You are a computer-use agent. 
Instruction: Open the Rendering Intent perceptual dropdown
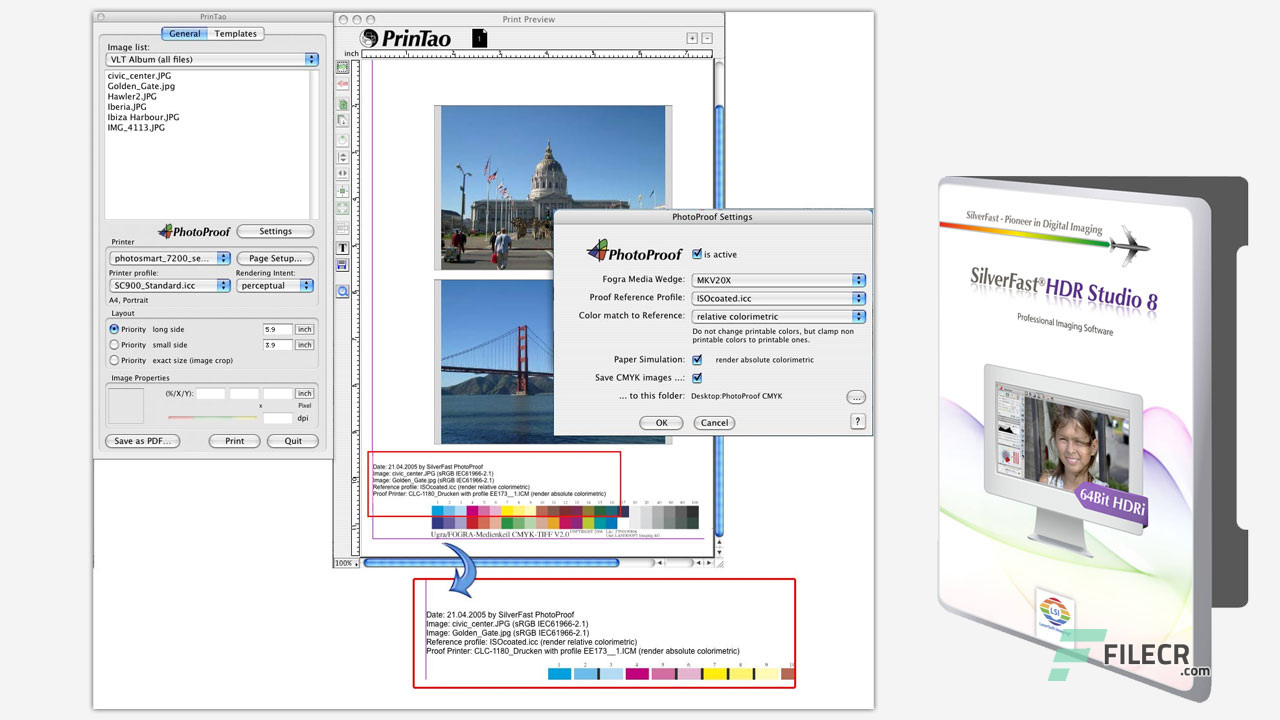point(275,286)
